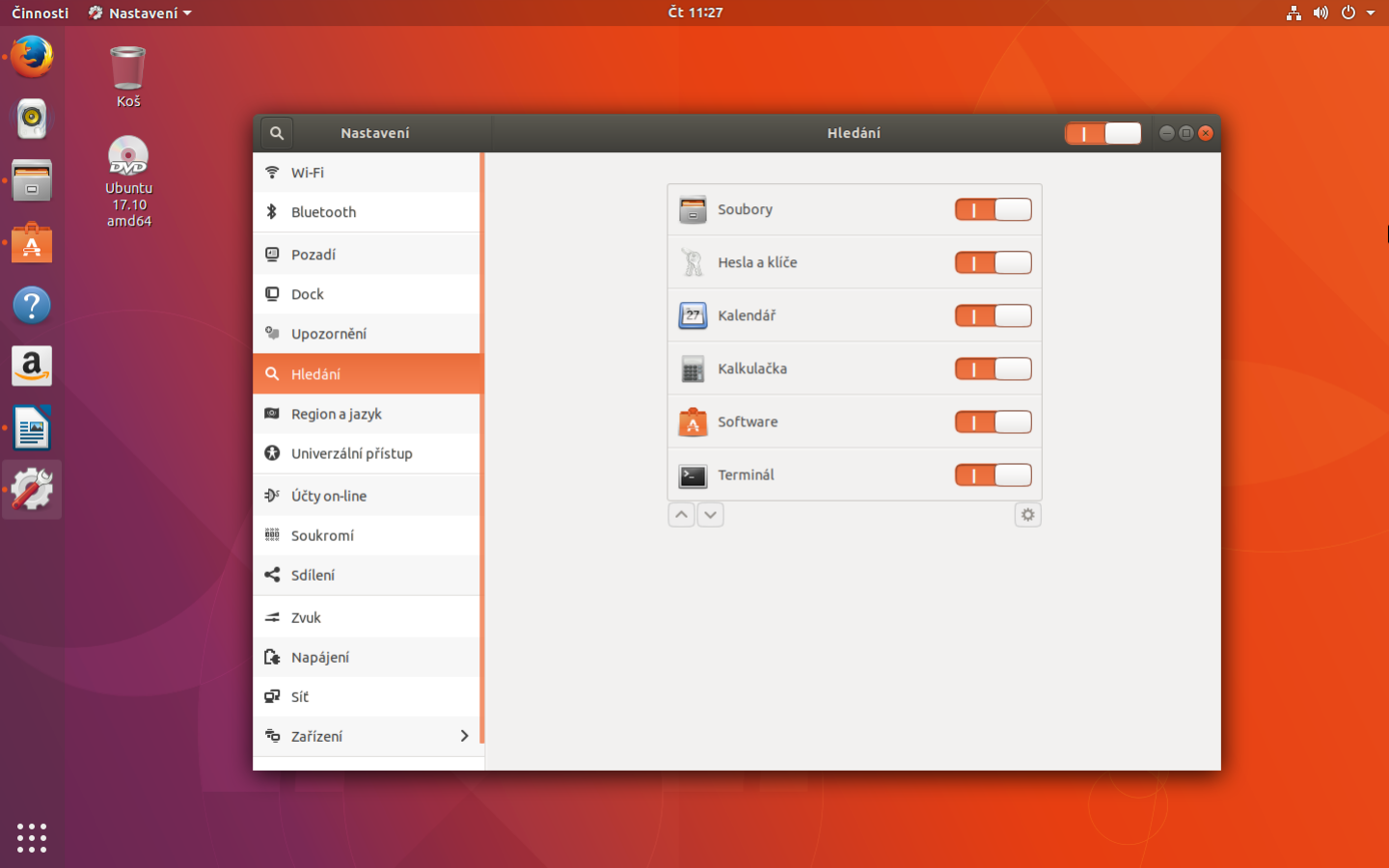Image resolution: width=1389 pixels, height=868 pixels.
Task: Click the Účty on-line icon
Action: 272,496
